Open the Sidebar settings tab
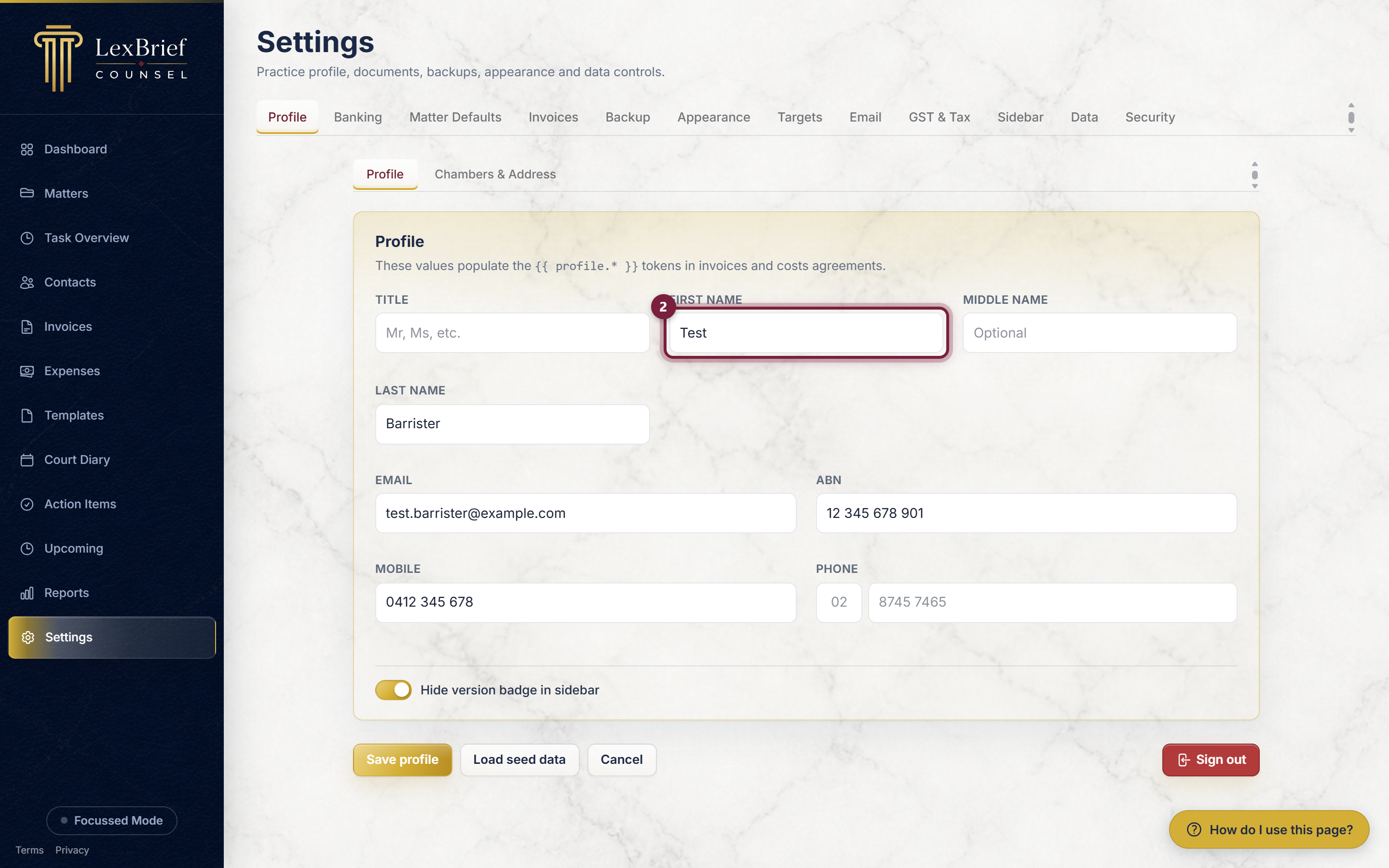 pos(1020,117)
